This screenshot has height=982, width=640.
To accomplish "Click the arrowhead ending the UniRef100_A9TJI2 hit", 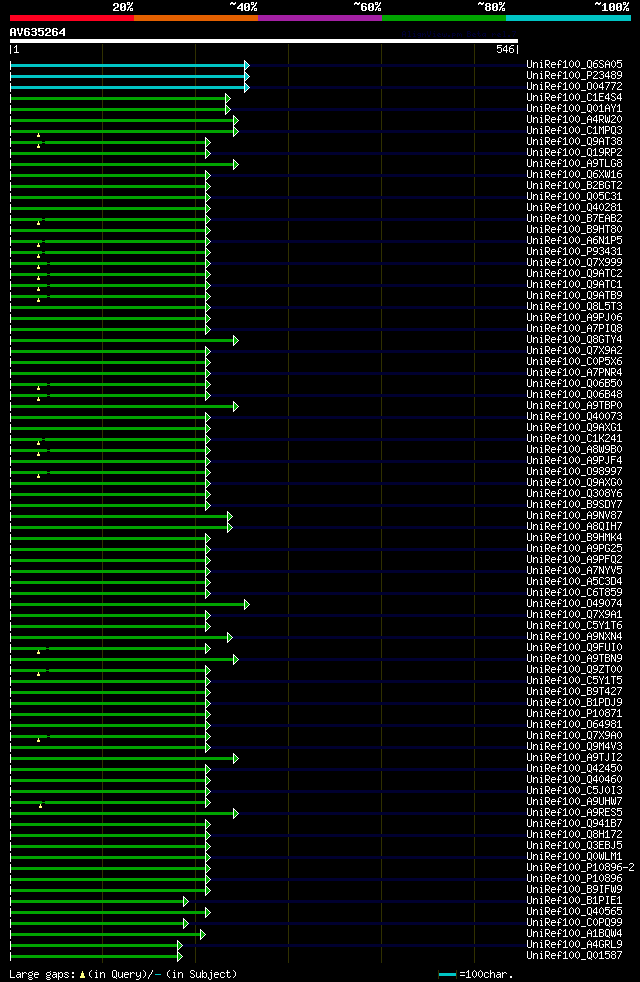I will click(x=235, y=758).
